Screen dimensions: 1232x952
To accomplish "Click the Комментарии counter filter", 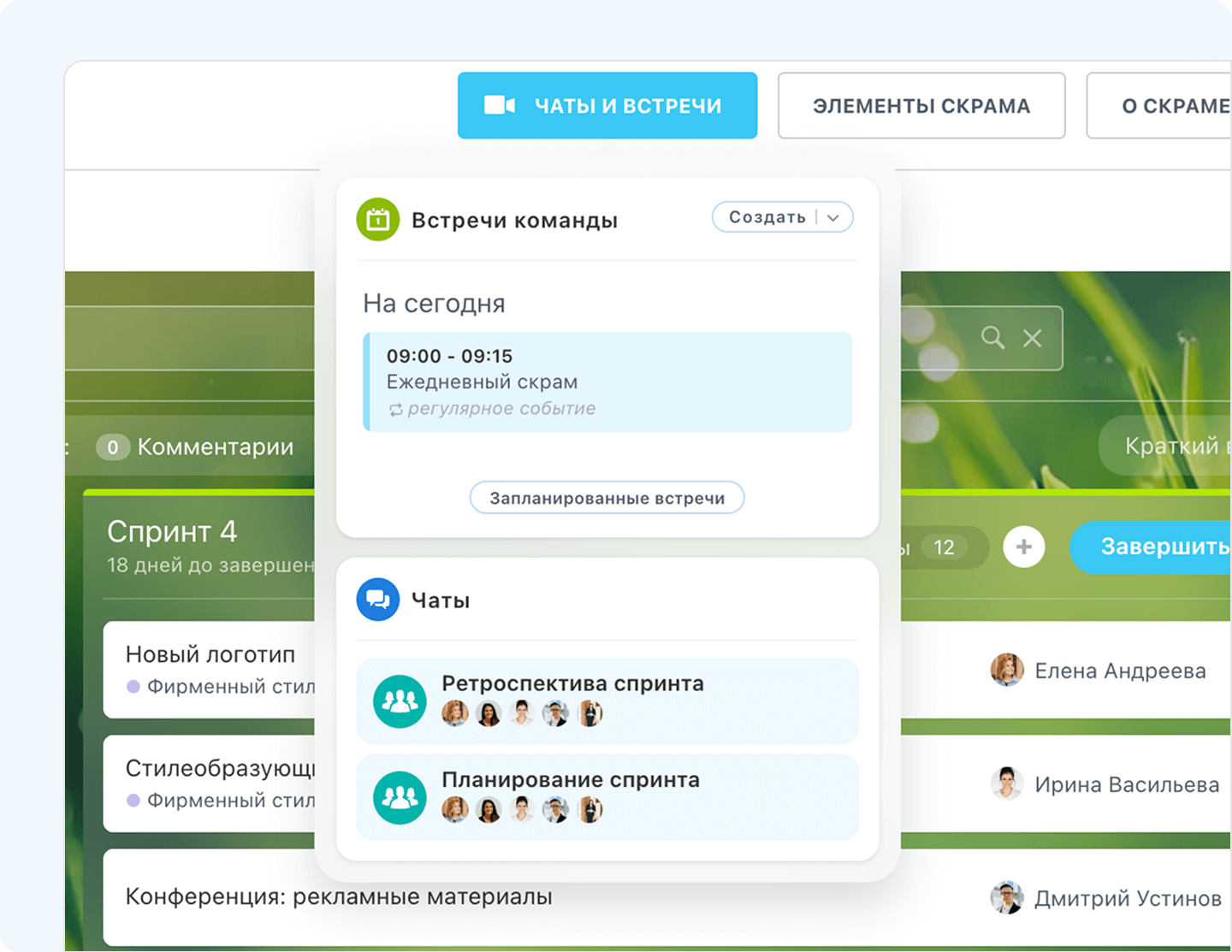I will [x=197, y=447].
